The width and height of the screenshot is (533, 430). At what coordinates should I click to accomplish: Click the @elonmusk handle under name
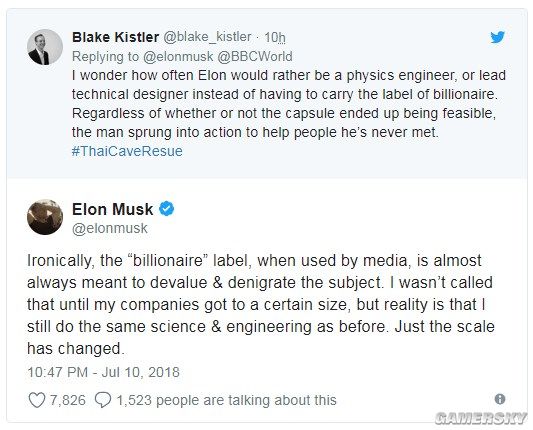coord(110,228)
